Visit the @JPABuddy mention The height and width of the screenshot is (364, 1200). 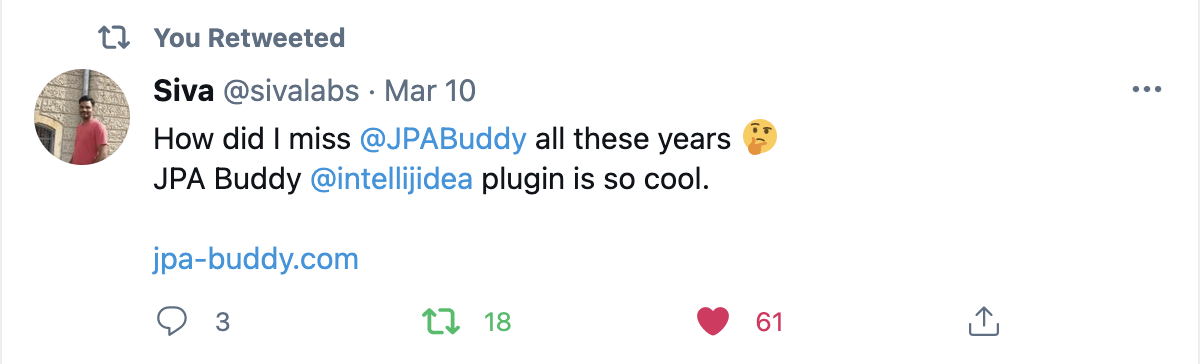442,138
